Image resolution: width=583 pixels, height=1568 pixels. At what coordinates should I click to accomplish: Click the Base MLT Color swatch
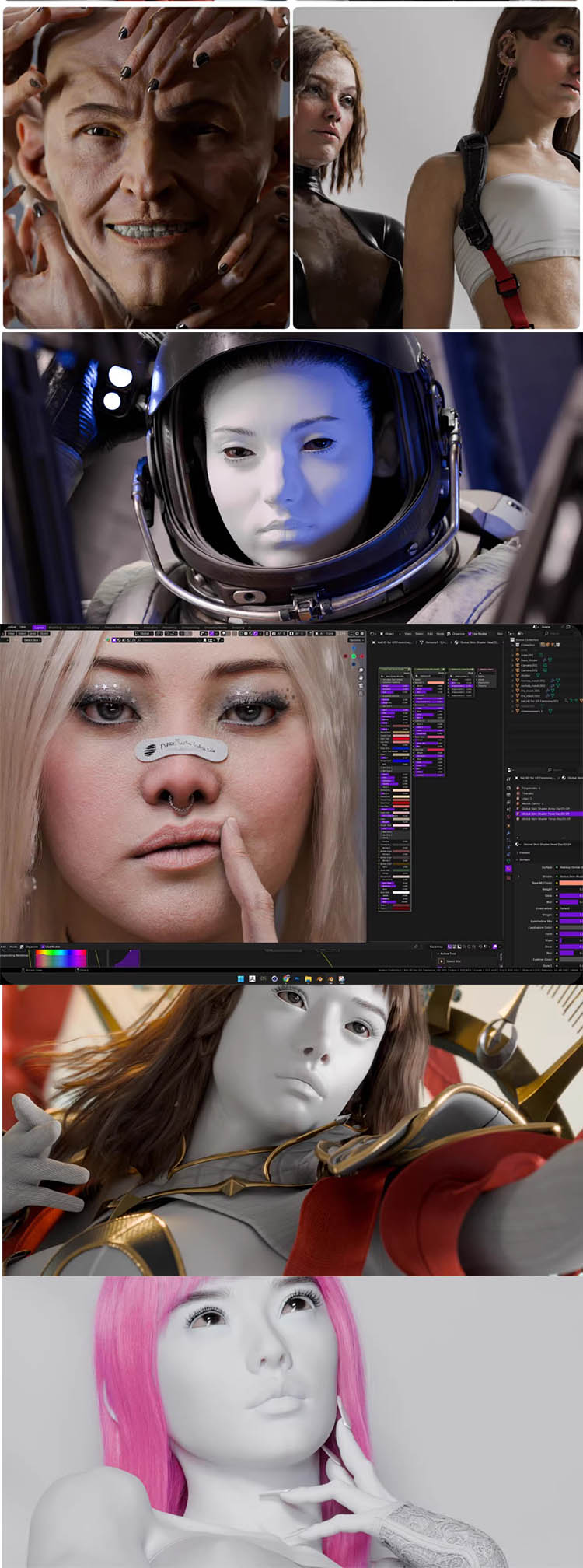click(571, 883)
